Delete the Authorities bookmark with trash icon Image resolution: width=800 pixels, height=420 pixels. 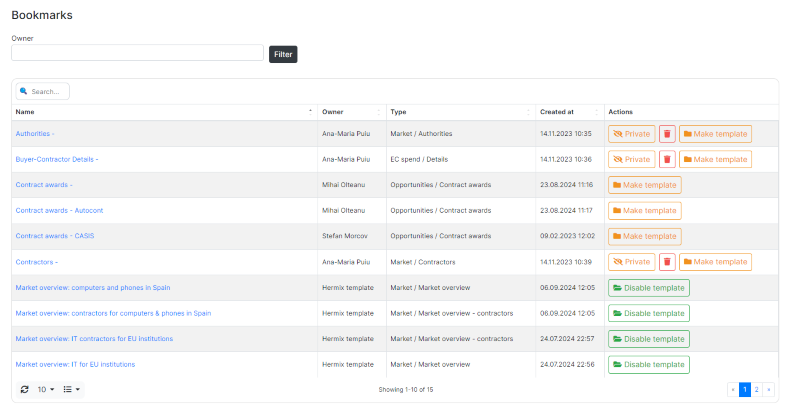[x=667, y=133]
